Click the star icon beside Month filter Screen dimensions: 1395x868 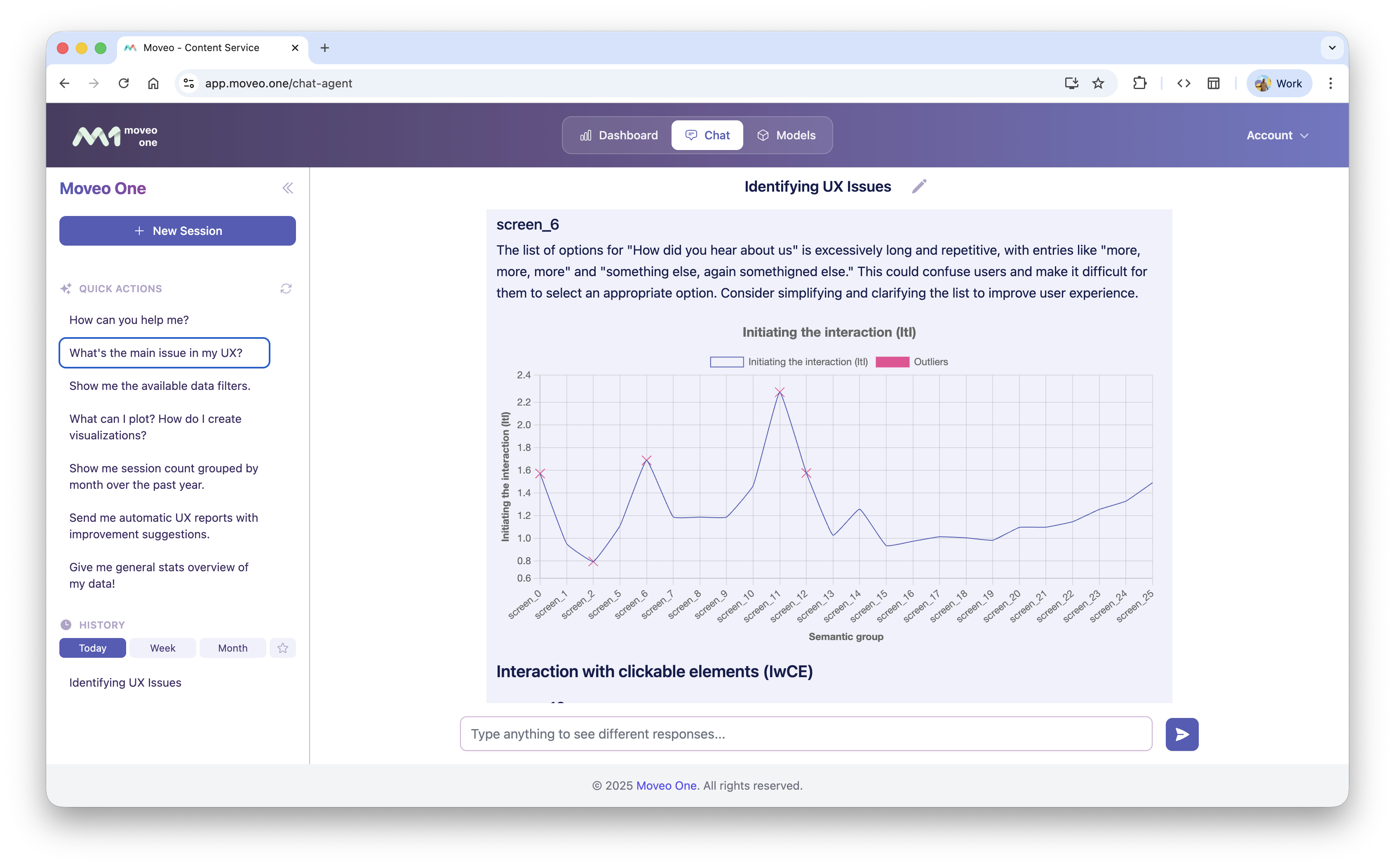click(282, 647)
